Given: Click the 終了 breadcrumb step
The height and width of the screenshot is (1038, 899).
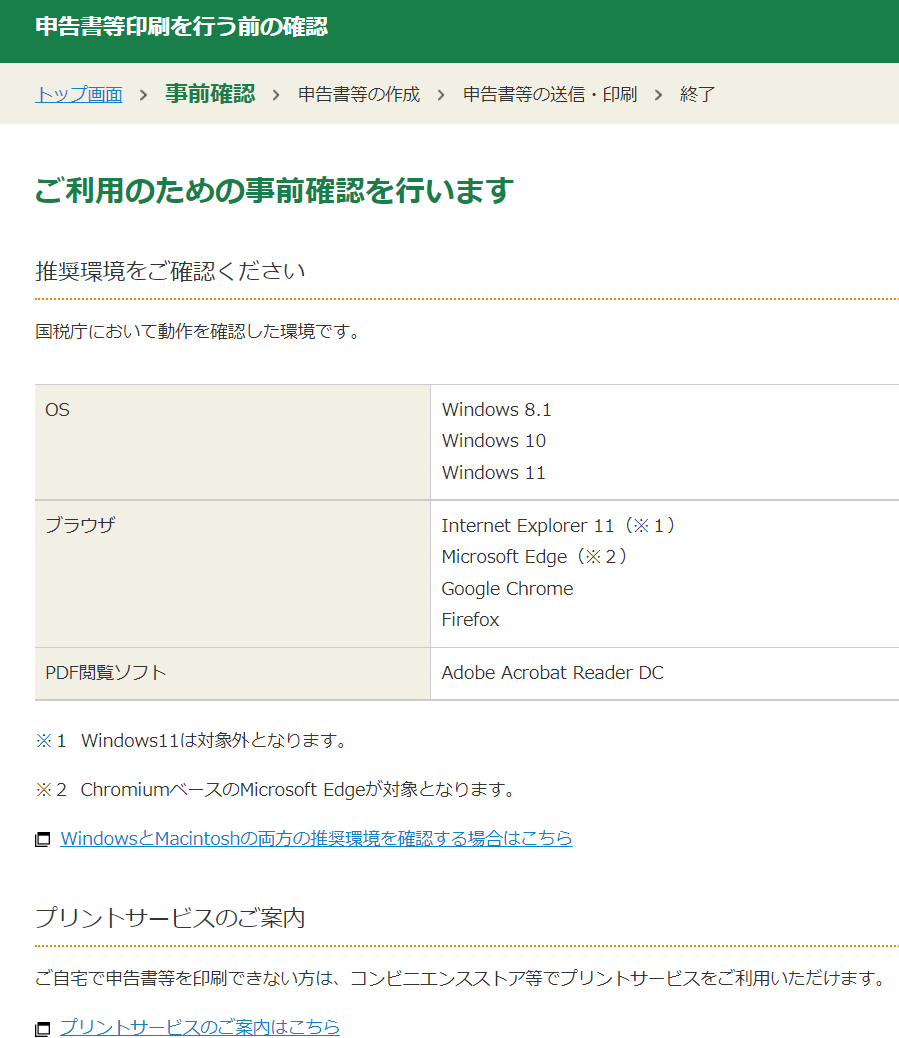Looking at the screenshot, I should pyautogui.click(x=697, y=95).
